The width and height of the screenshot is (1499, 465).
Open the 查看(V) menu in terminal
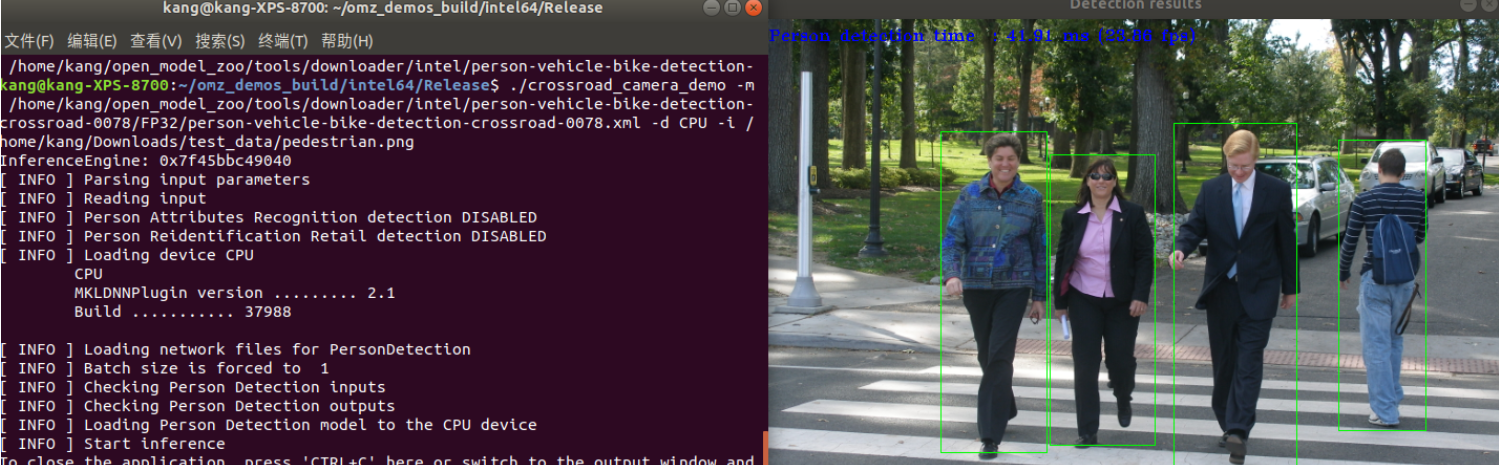click(x=156, y=41)
